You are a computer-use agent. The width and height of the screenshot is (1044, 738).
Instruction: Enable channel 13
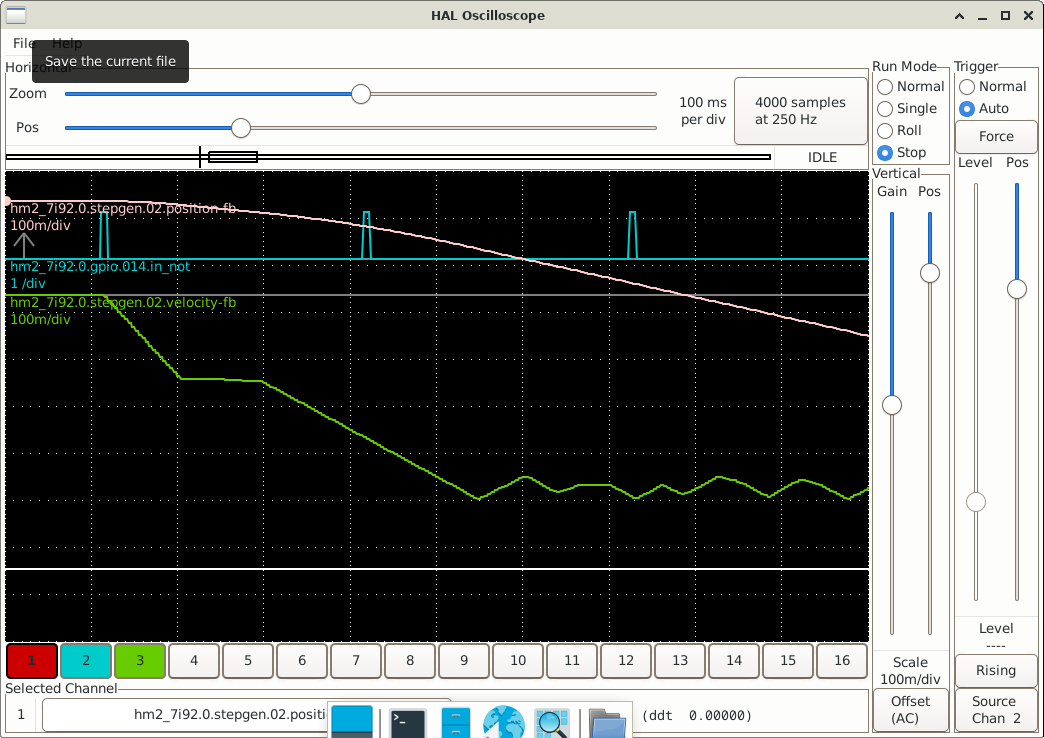pyautogui.click(x=680, y=661)
